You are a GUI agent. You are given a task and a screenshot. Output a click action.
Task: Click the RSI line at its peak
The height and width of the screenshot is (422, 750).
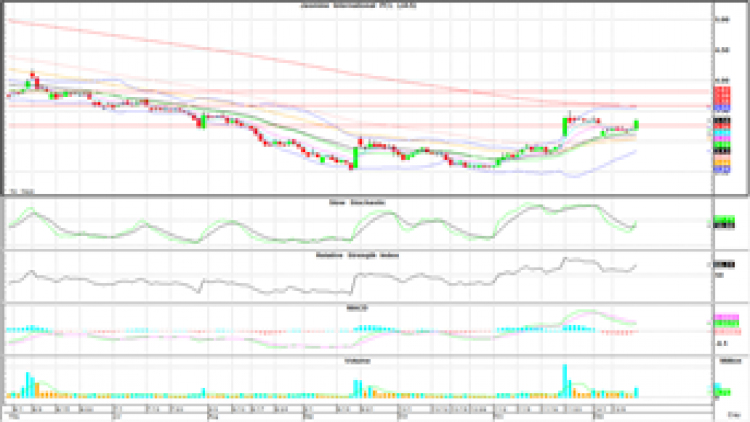566,259
